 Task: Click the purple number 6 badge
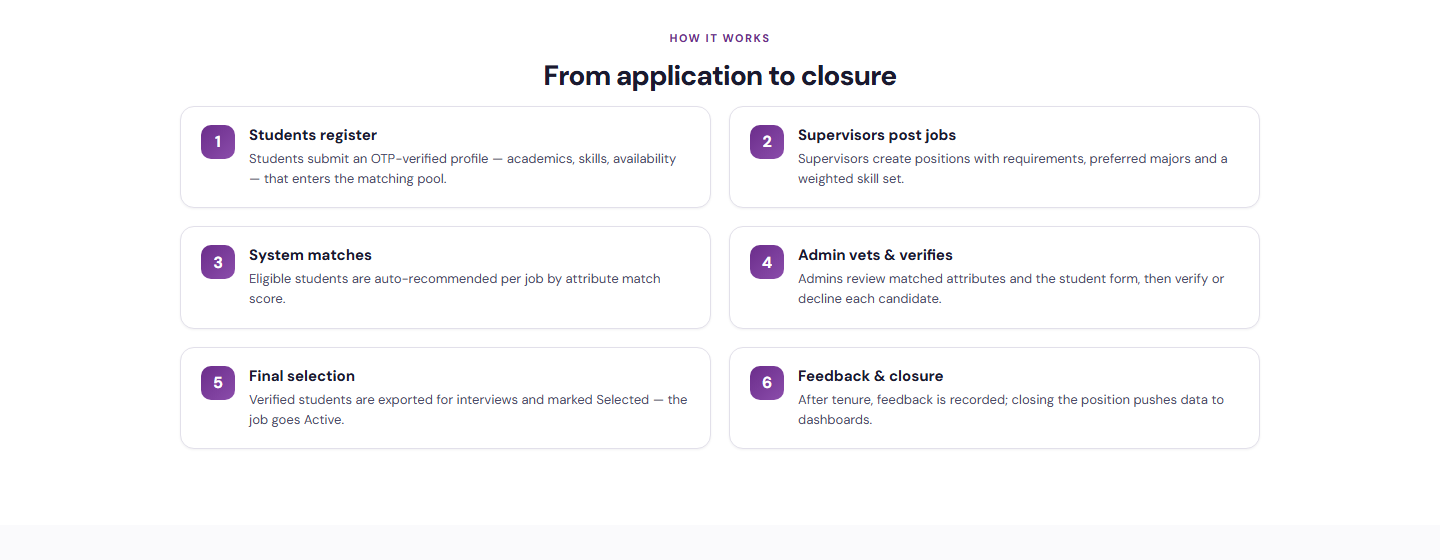click(767, 383)
